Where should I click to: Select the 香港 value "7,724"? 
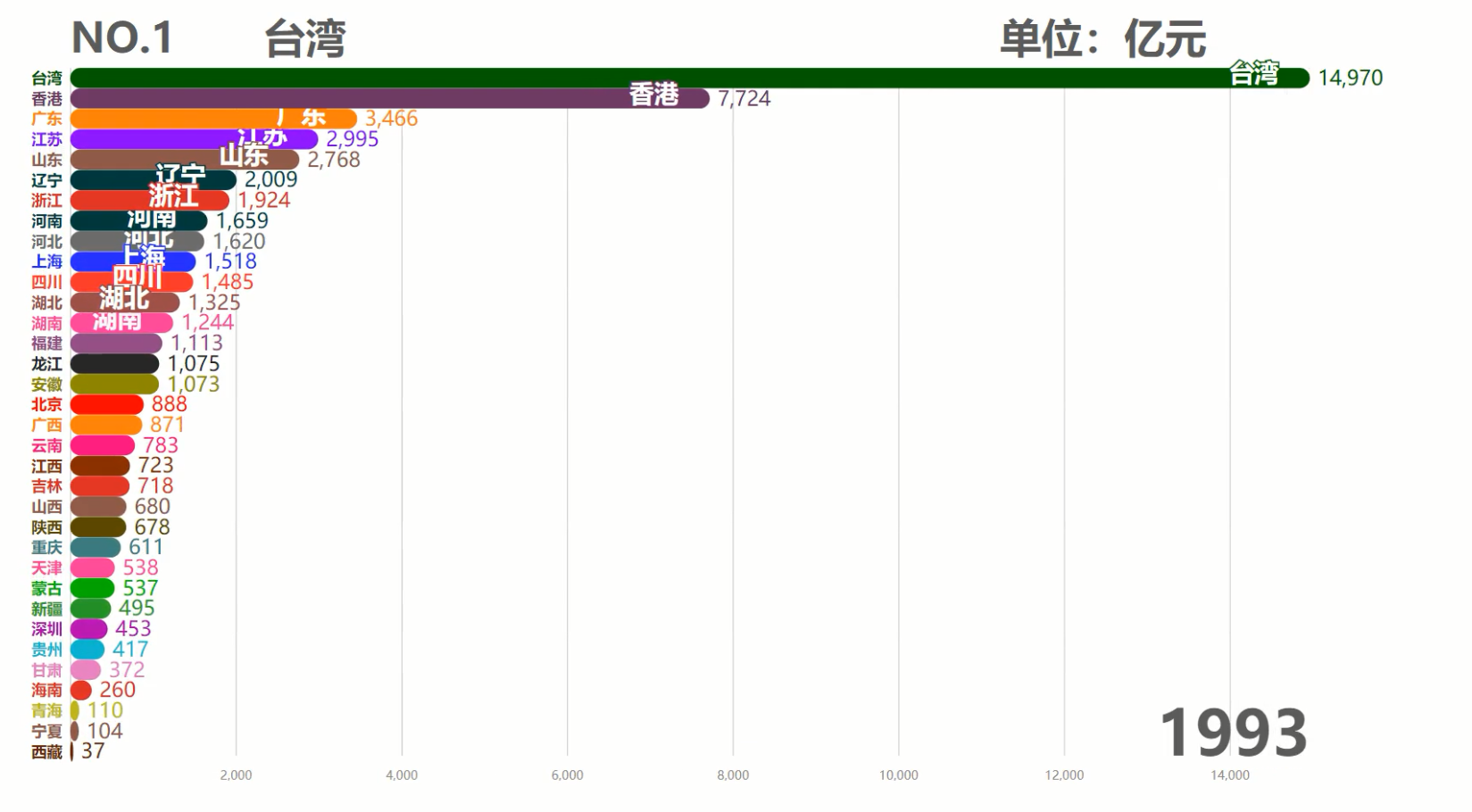pos(744,98)
